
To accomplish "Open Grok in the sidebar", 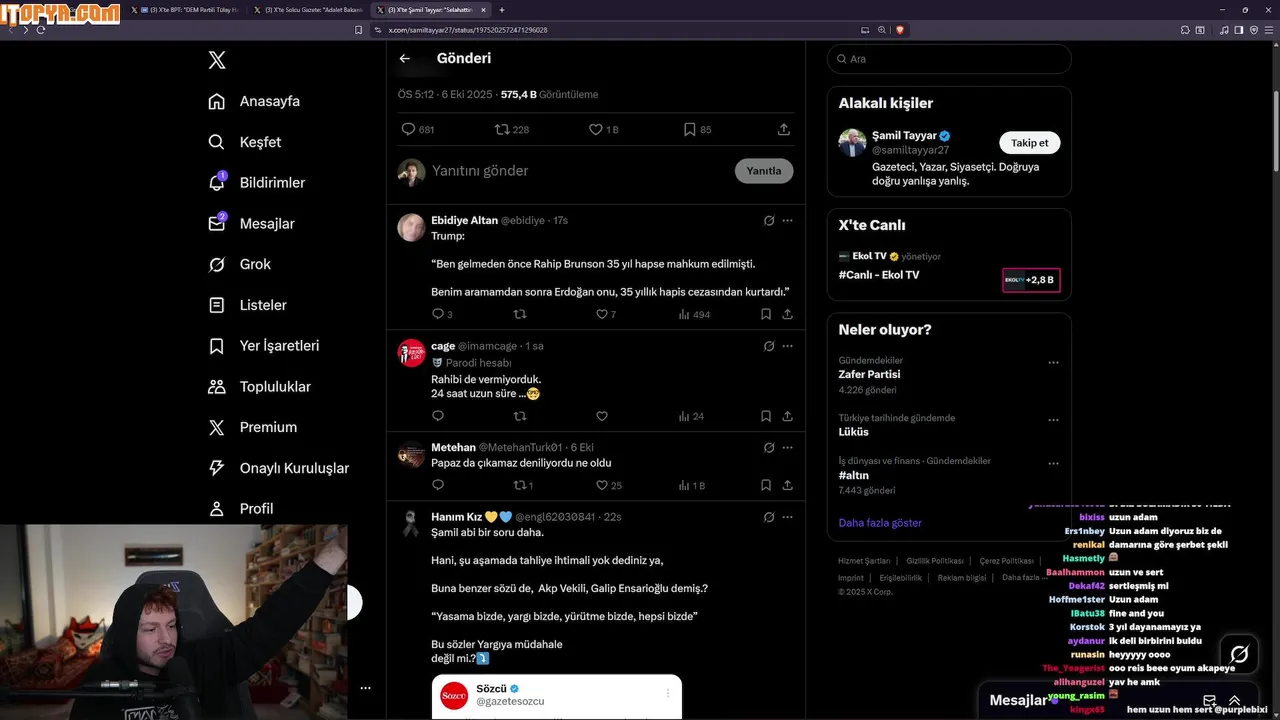I will (x=239, y=264).
